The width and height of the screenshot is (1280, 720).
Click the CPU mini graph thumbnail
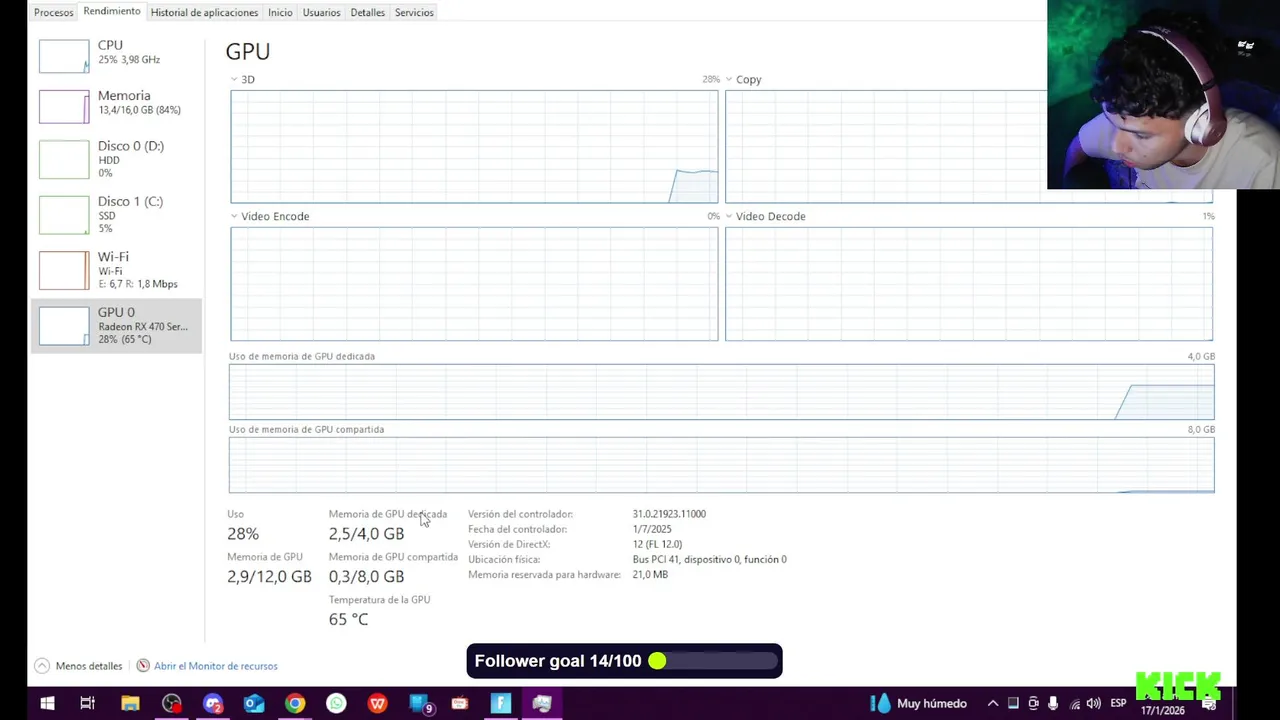[x=64, y=56]
